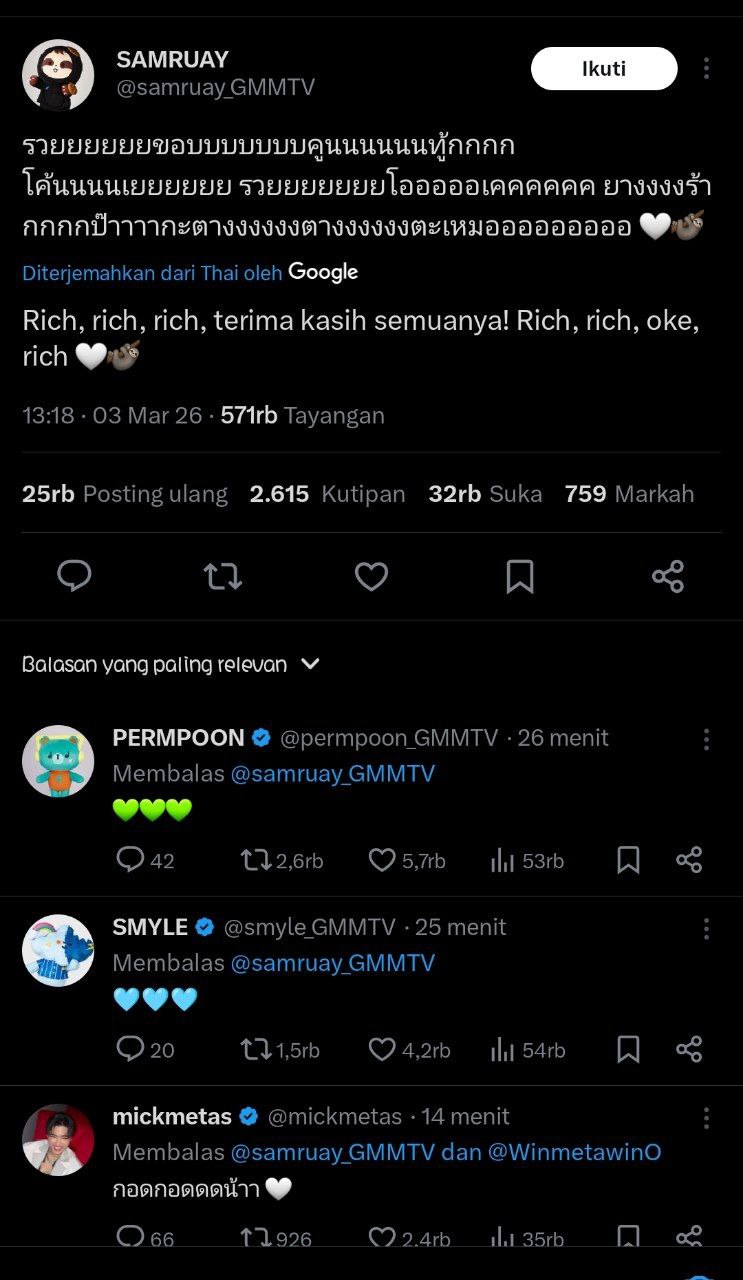Image resolution: width=743 pixels, height=1280 pixels.
Task: Share SMYLE's reply
Action: [689, 1049]
